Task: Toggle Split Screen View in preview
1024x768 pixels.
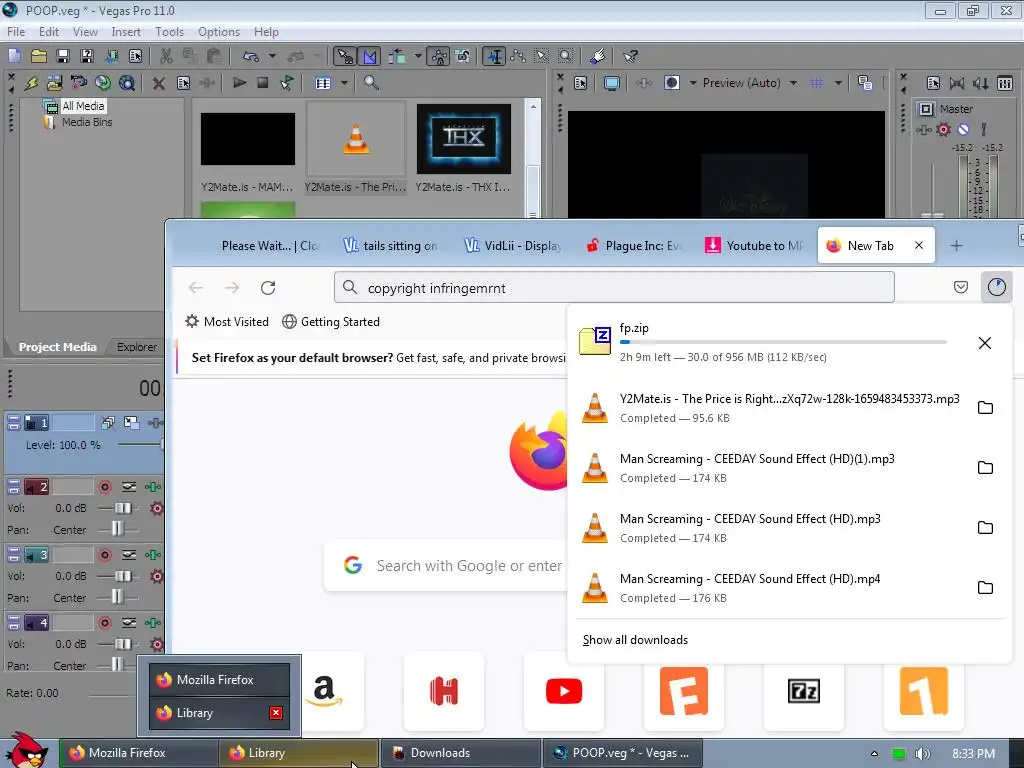Action: (x=672, y=83)
